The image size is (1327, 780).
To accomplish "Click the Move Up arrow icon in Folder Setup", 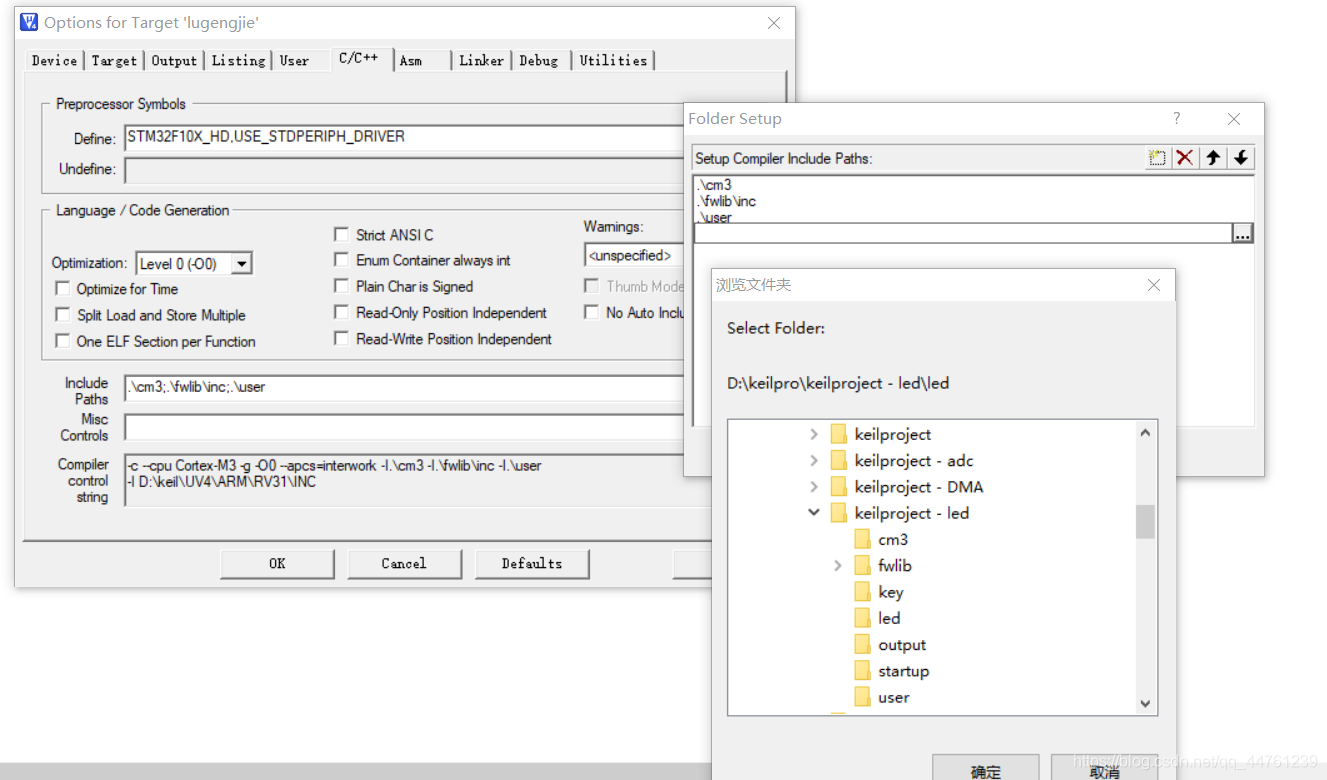I will click(1213, 158).
